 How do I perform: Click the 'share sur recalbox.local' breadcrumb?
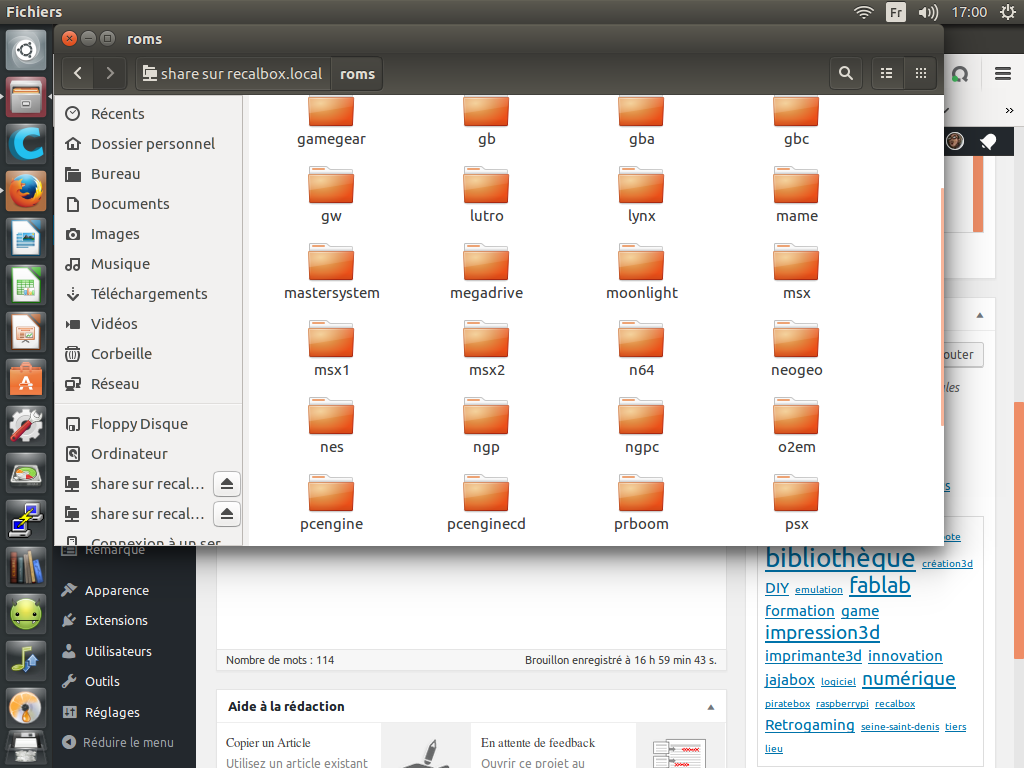coord(232,74)
